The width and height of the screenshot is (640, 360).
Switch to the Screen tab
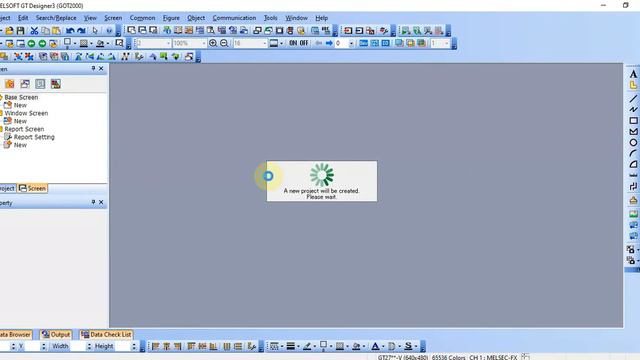point(32,188)
